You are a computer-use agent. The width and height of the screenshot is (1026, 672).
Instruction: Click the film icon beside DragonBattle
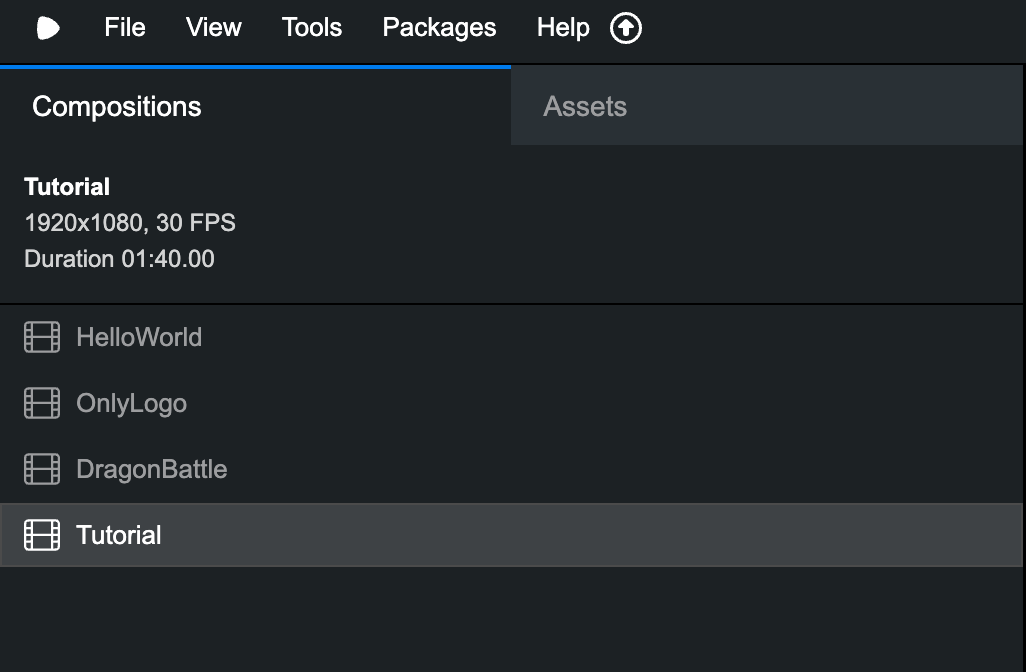[x=42, y=469]
